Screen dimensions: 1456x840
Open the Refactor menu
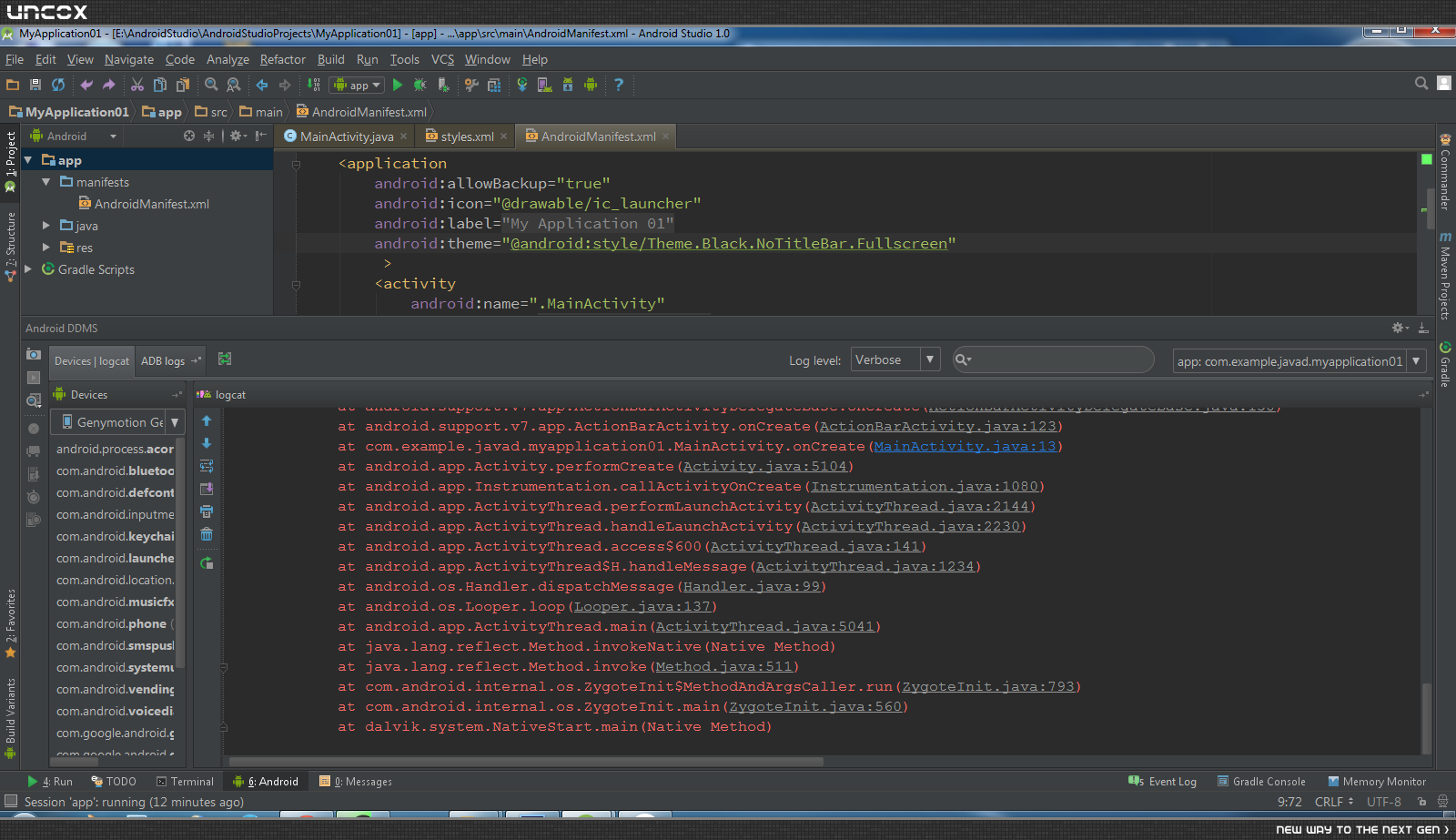pyautogui.click(x=283, y=59)
